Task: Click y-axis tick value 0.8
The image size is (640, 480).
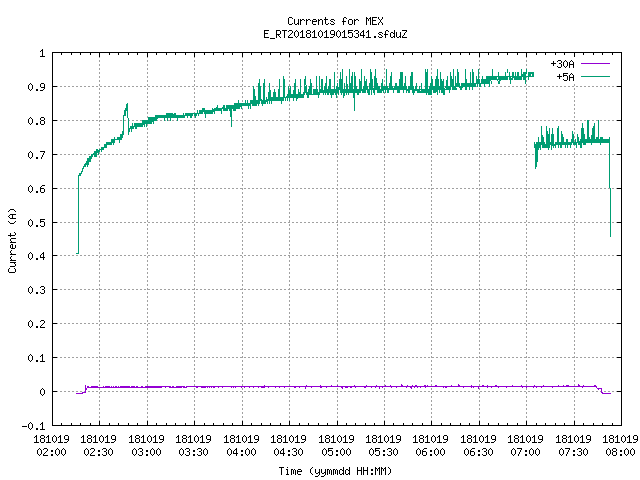Action: 36,121
